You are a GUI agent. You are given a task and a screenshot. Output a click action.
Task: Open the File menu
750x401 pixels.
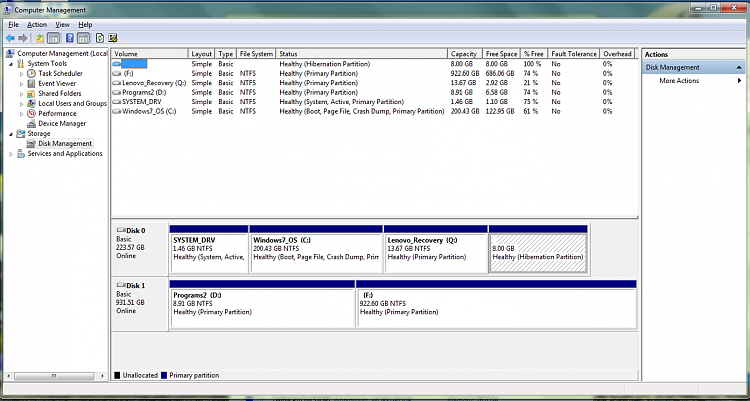coord(13,24)
